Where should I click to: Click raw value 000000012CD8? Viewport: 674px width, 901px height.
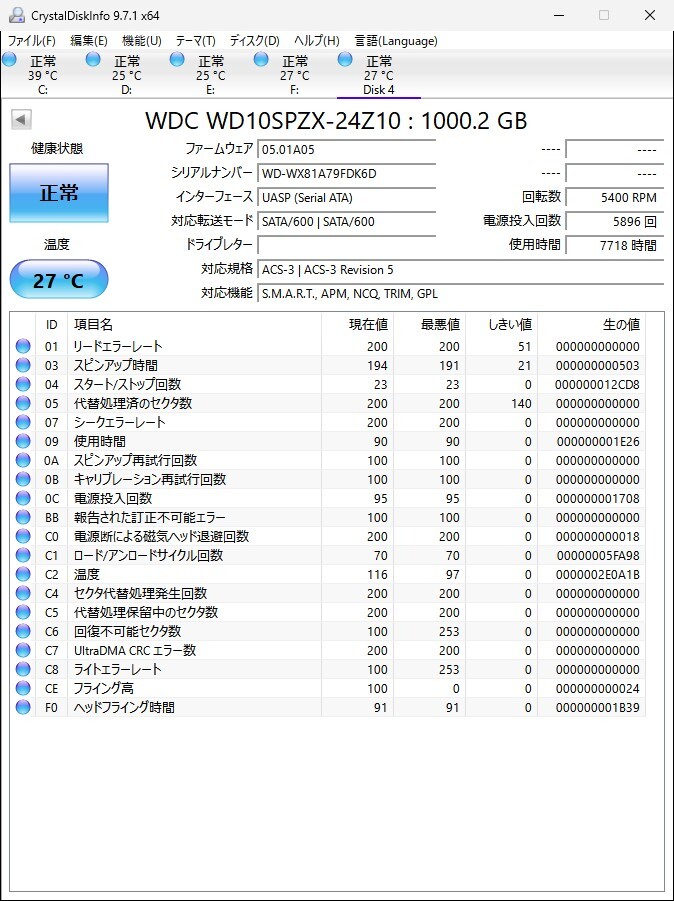(597, 384)
